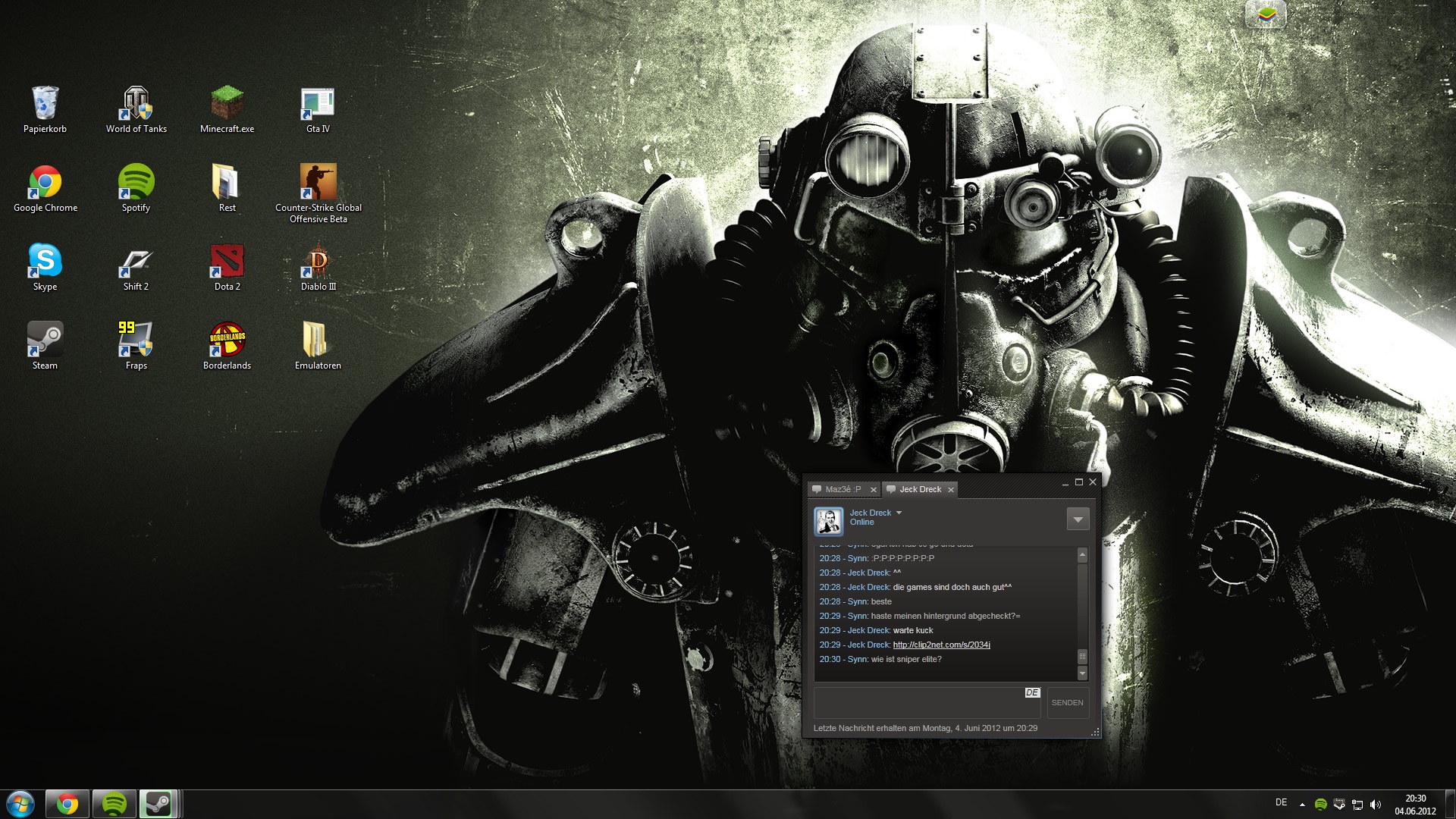
Task: Click Spotify icon in taskbar
Action: click(x=115, y=804)
